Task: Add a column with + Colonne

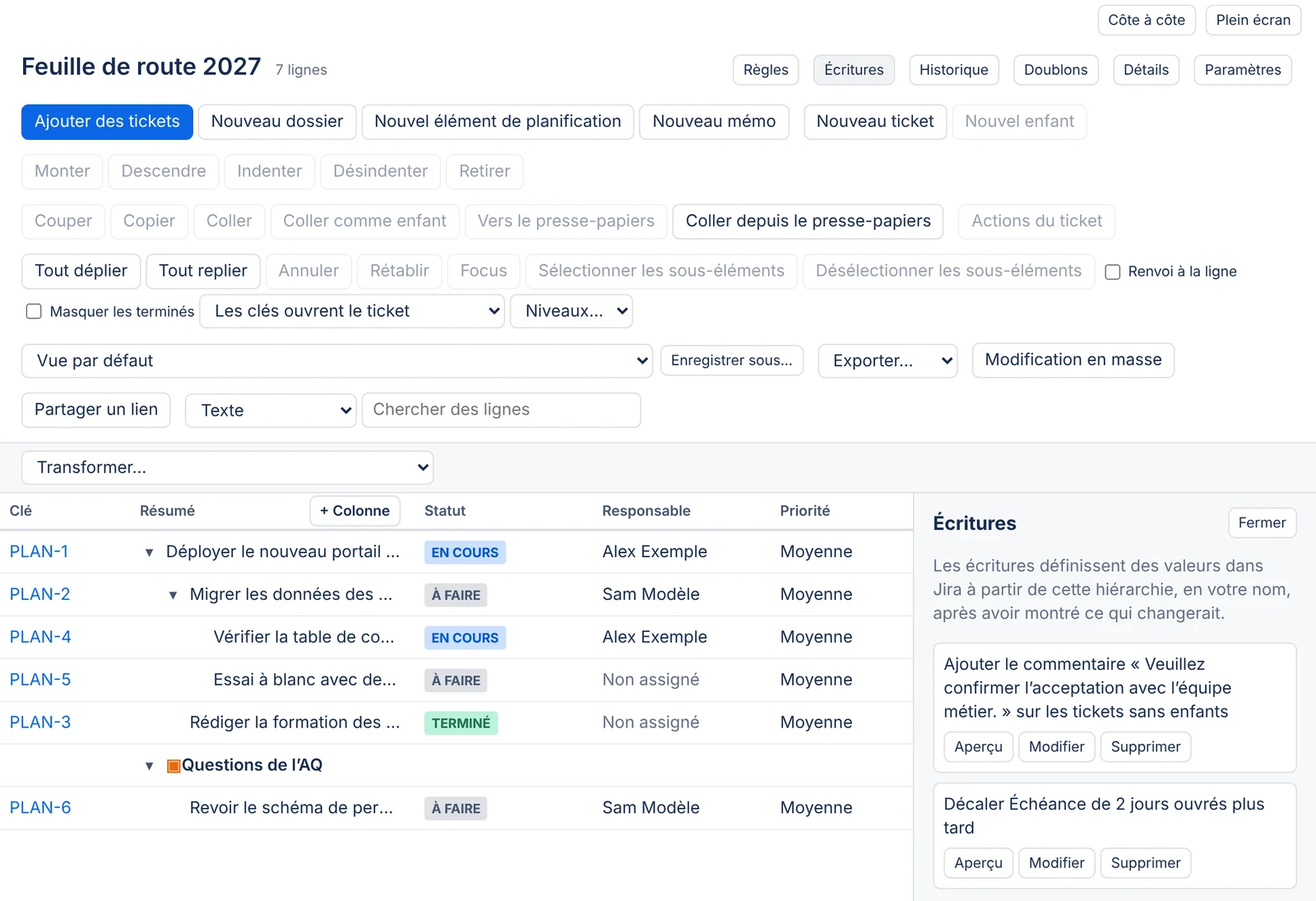Action: [355, 511]
